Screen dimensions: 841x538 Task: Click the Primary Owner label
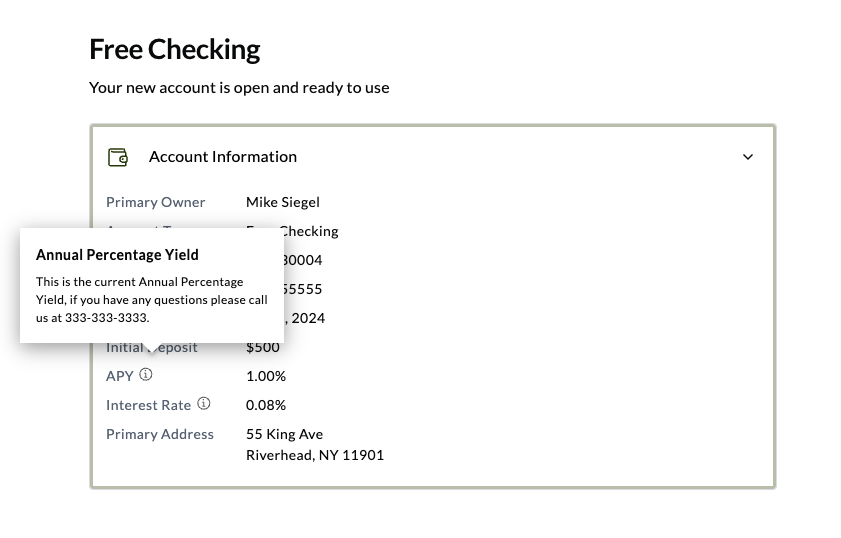156,202
